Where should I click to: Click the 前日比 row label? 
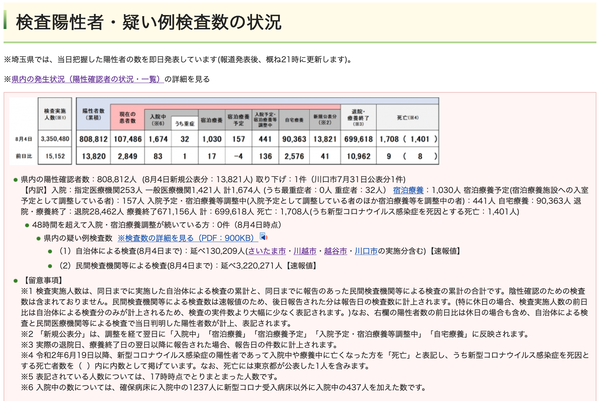pos(24,156)
